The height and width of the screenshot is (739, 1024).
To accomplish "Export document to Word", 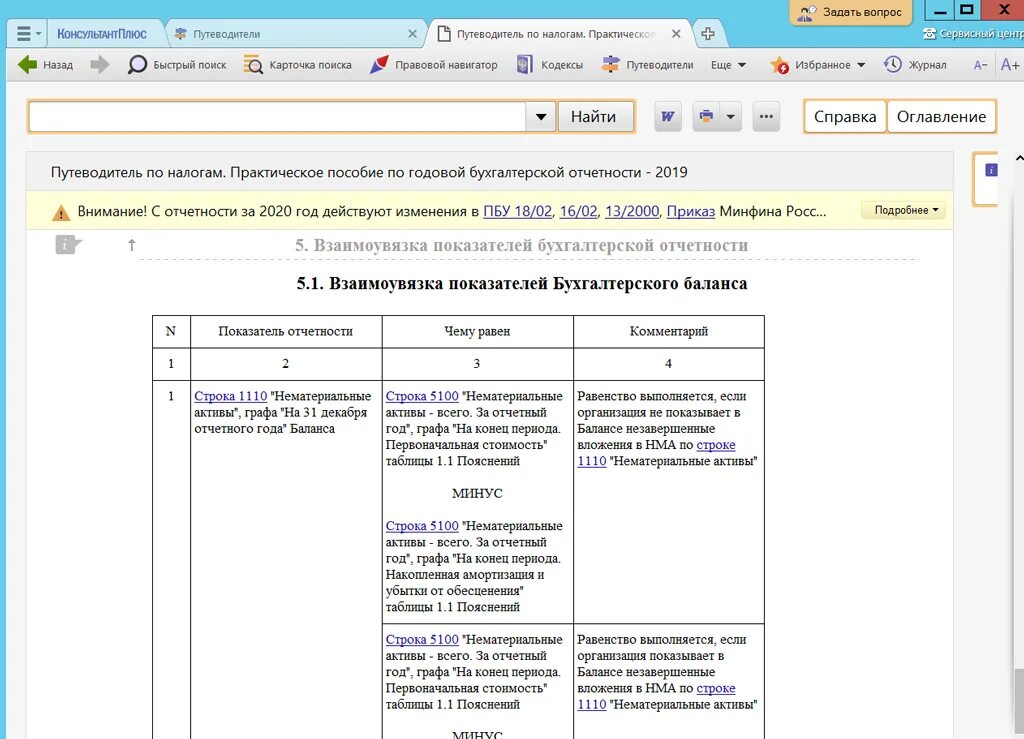I will (x=667, y=117).
